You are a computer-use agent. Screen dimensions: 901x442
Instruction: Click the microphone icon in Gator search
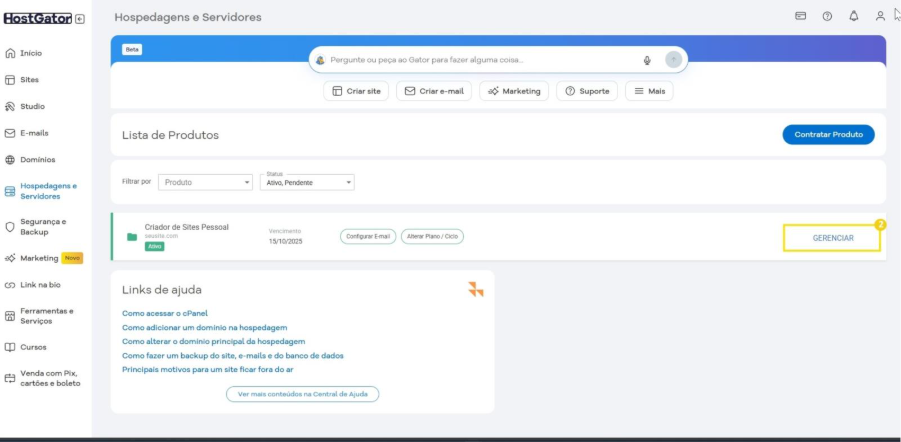coord(647,60)
